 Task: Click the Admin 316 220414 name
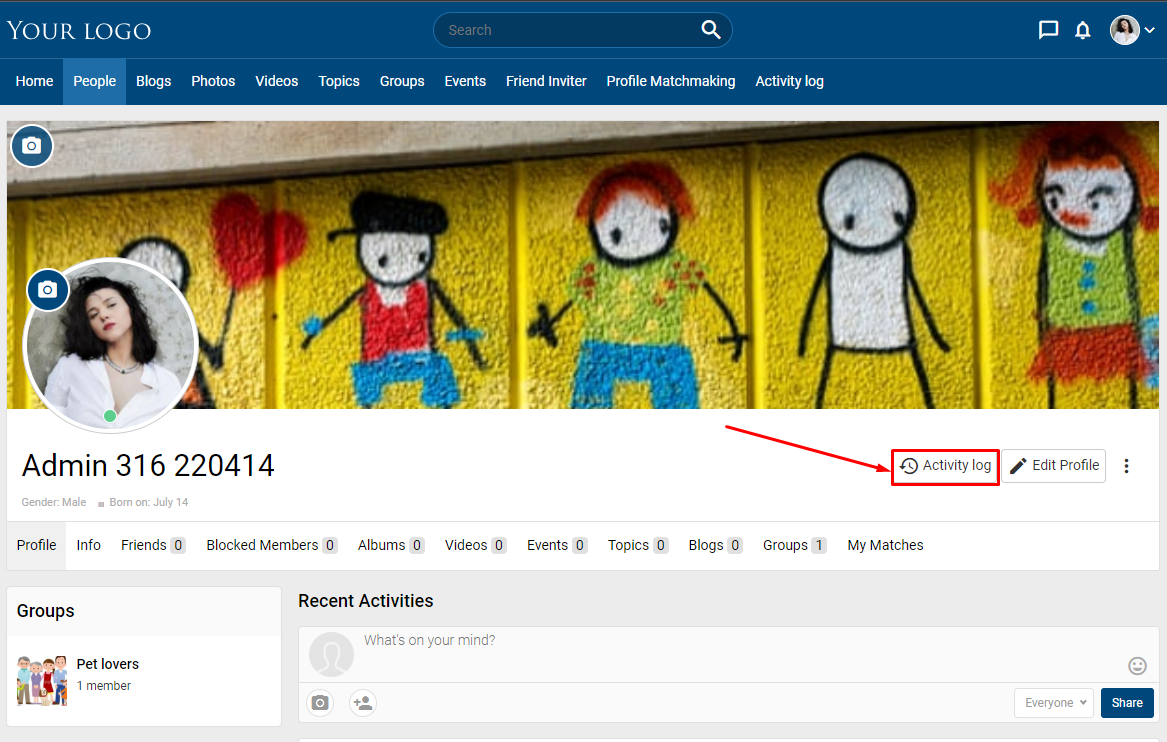click(148, 466)
